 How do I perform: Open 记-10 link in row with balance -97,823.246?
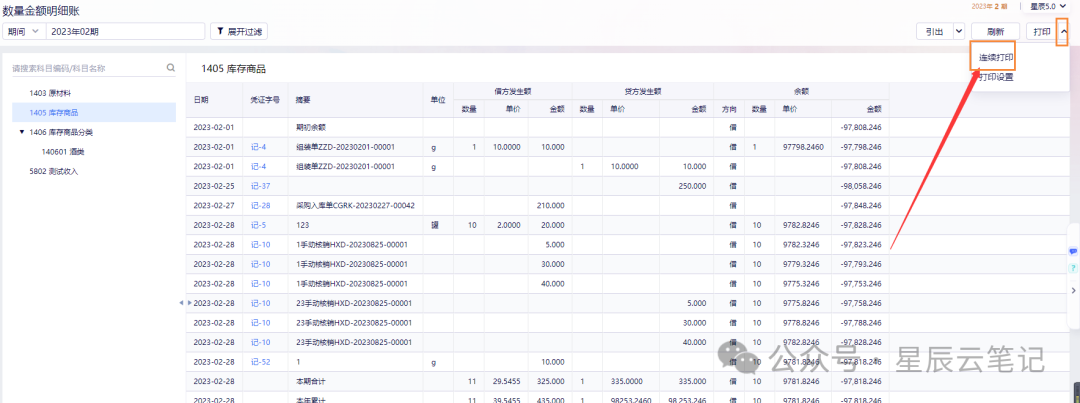[260, 245]
